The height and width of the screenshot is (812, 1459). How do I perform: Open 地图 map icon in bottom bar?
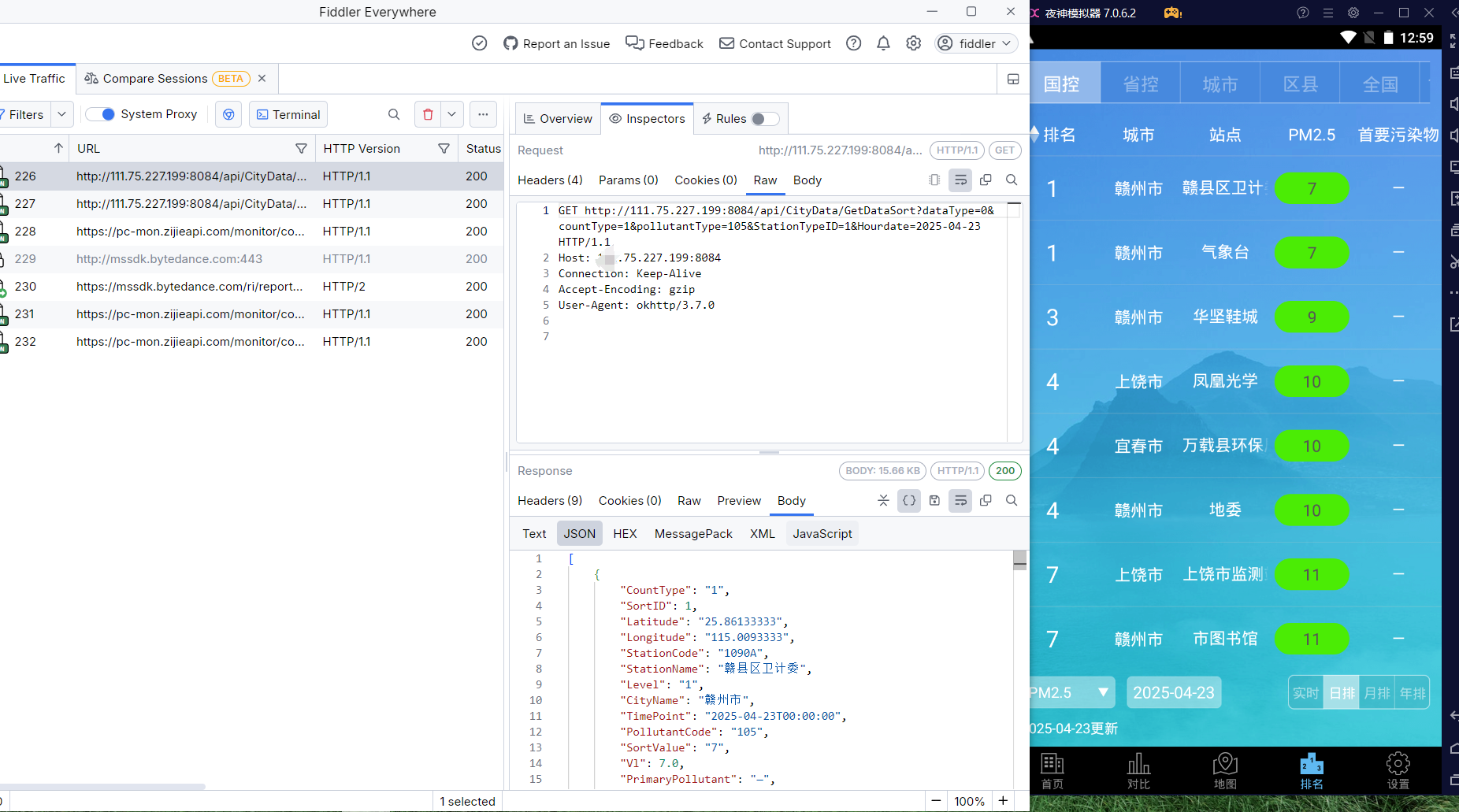point(1225,771)
